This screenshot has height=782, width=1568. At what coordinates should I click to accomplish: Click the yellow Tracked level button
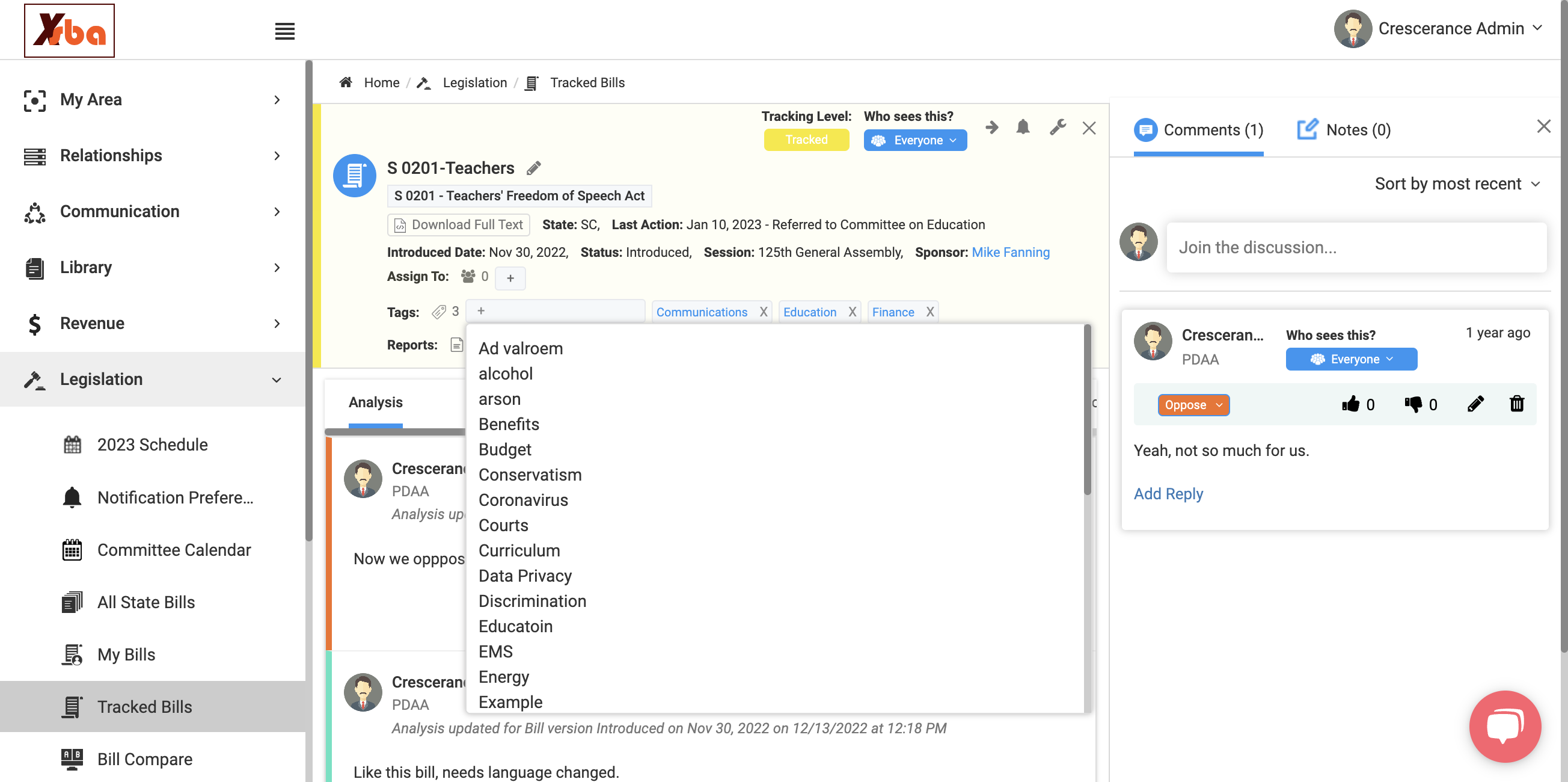point(806,140)
